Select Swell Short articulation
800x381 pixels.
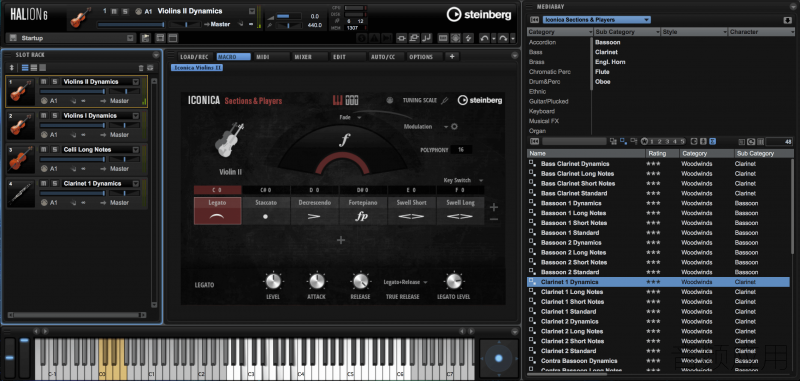[411, 211]
